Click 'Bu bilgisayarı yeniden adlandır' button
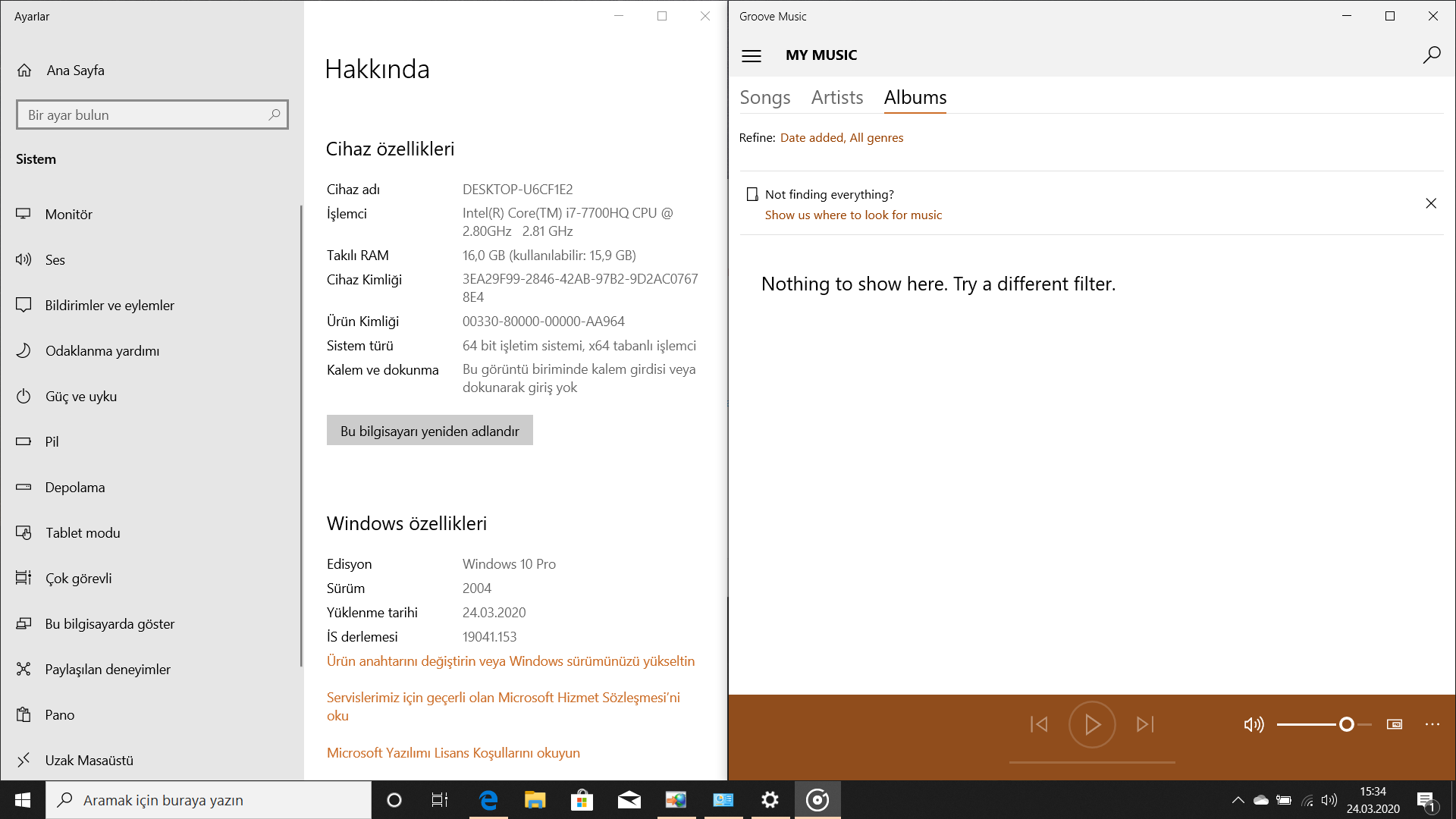This screenshot has width=1456, height=819. click(x=429, y=430)
